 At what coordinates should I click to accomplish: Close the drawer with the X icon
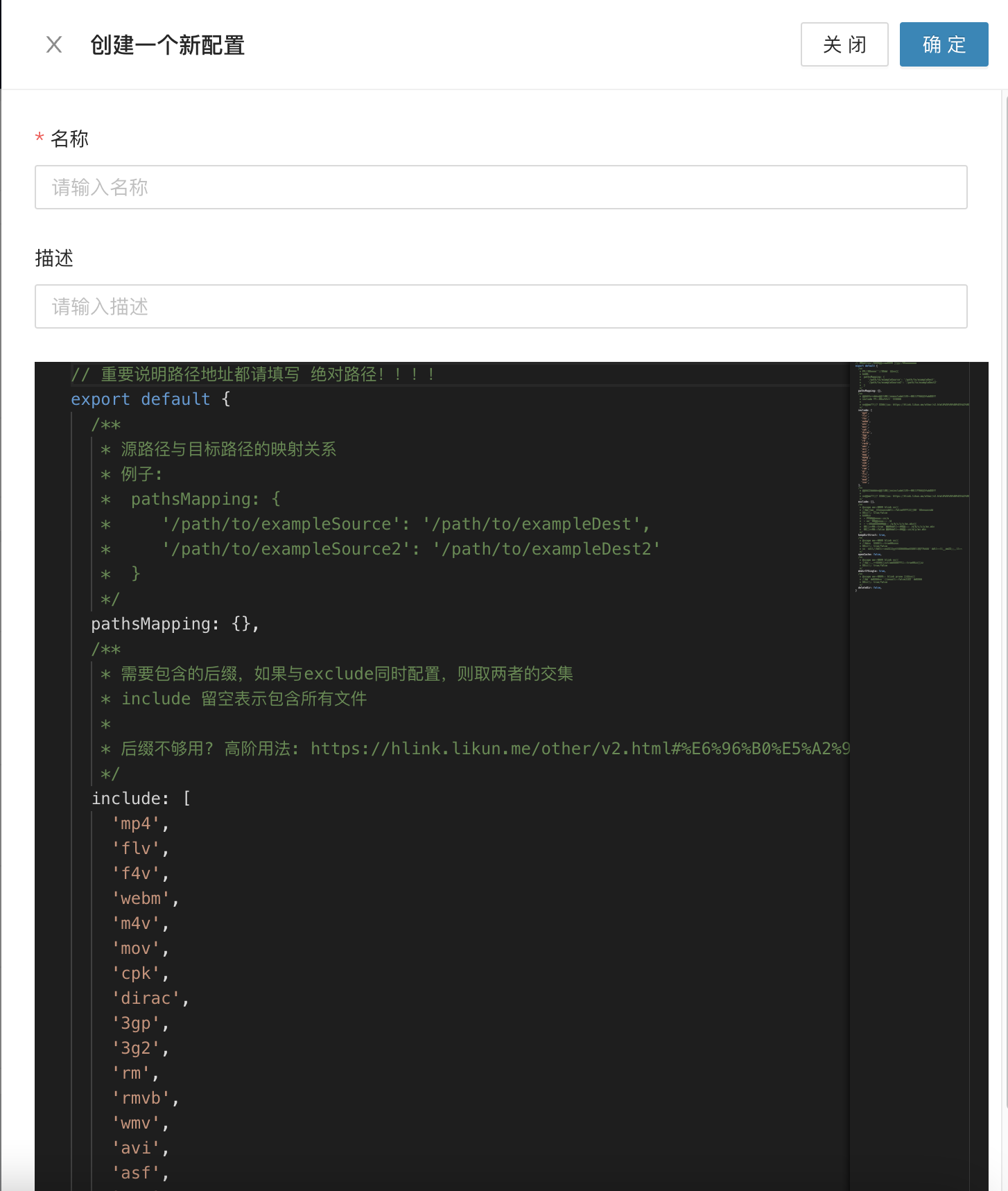[x=54, y=45]
